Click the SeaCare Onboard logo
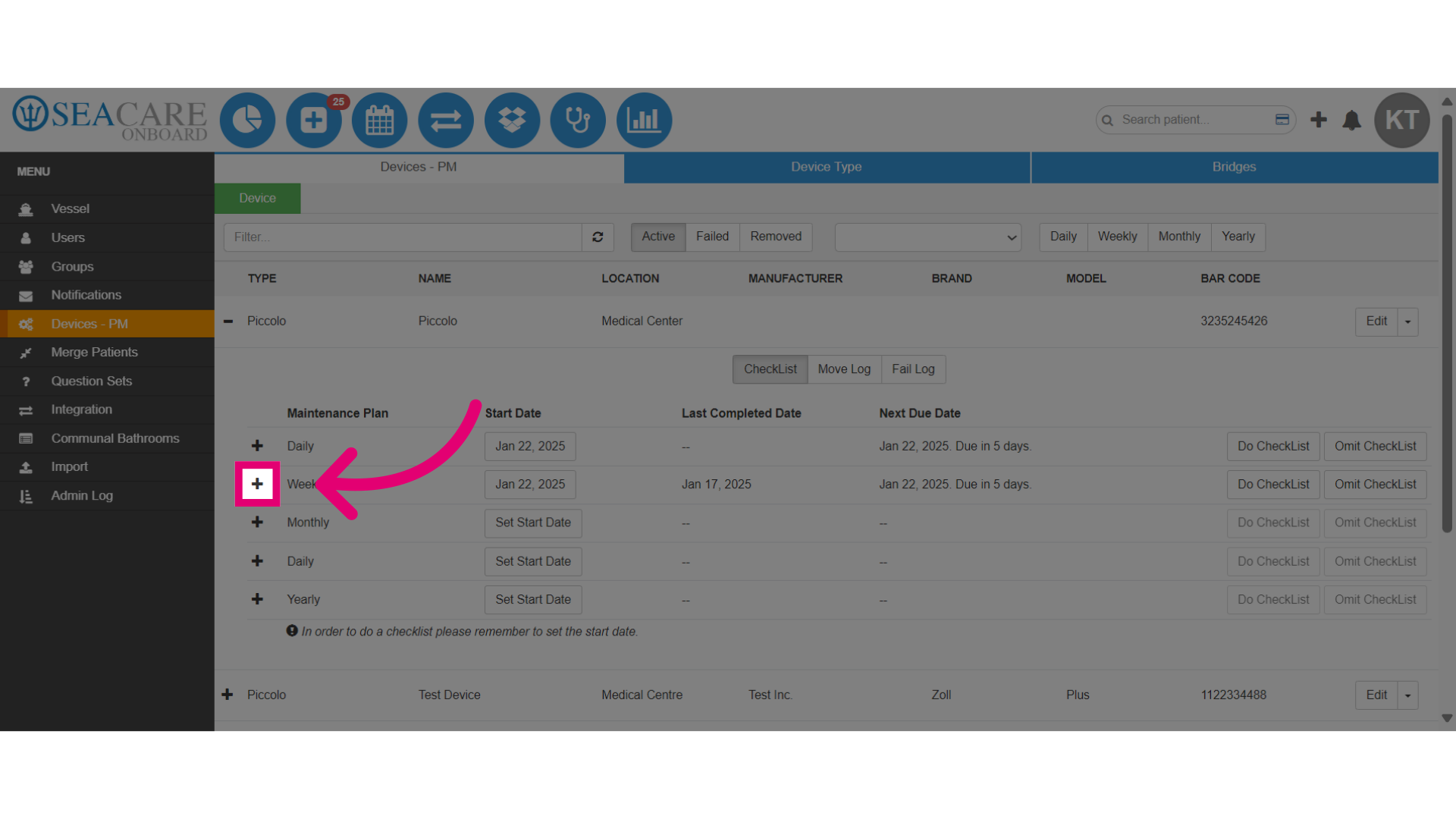The height and width of the screenshot is (819, 1456). click(110, 119)
